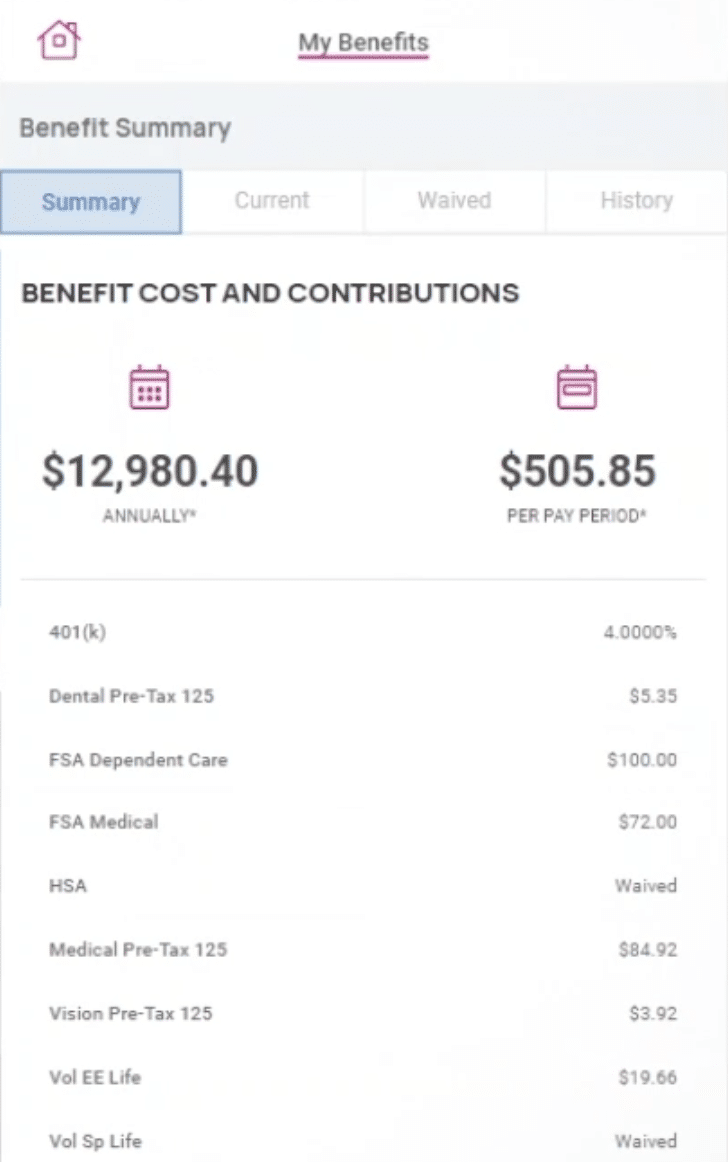Click the Benefit Summary header
The width and height of the screenshot is (728, 1162).
[124, 128]
